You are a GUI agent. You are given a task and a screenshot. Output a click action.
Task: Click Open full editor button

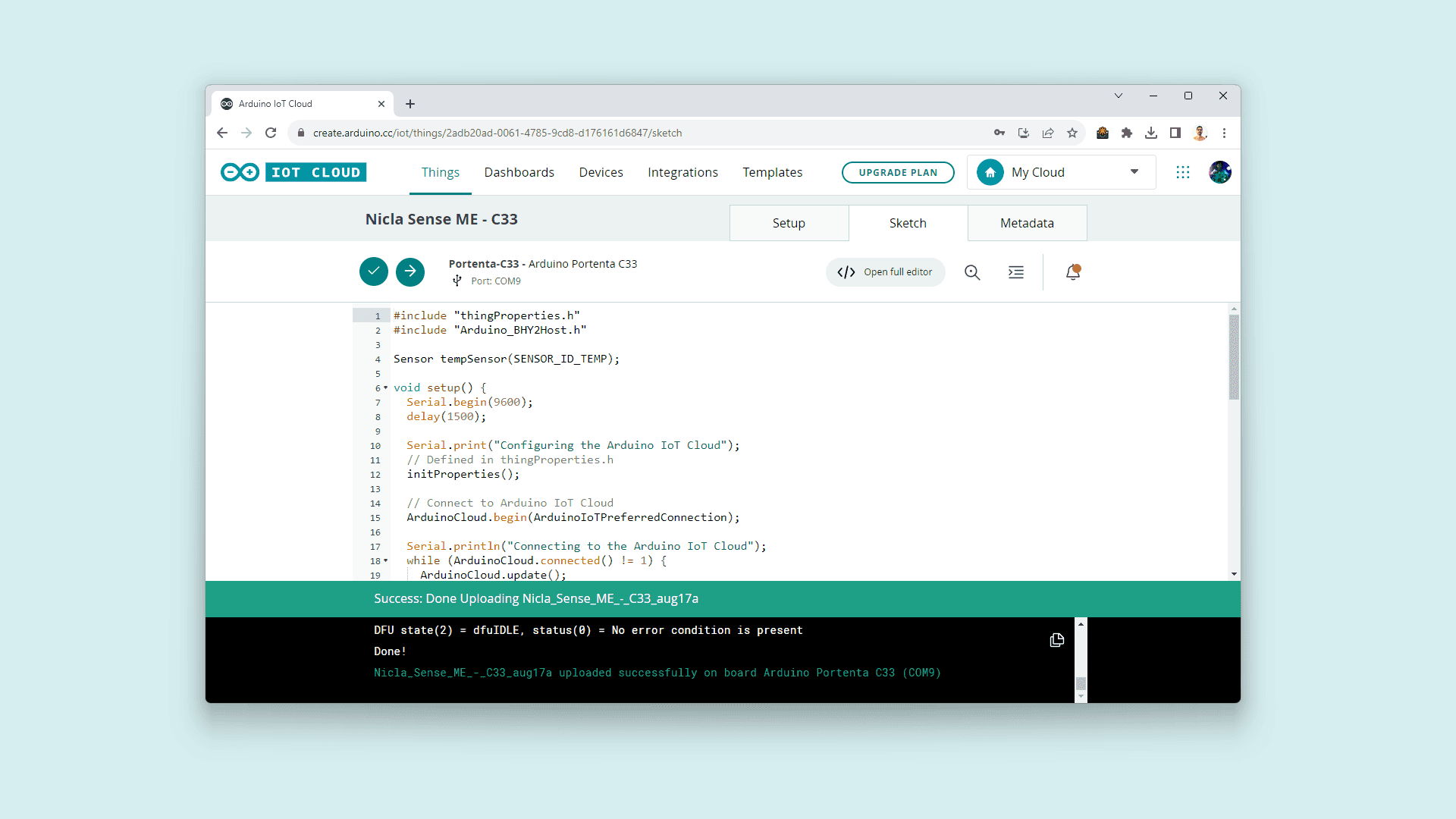point(886,272)
